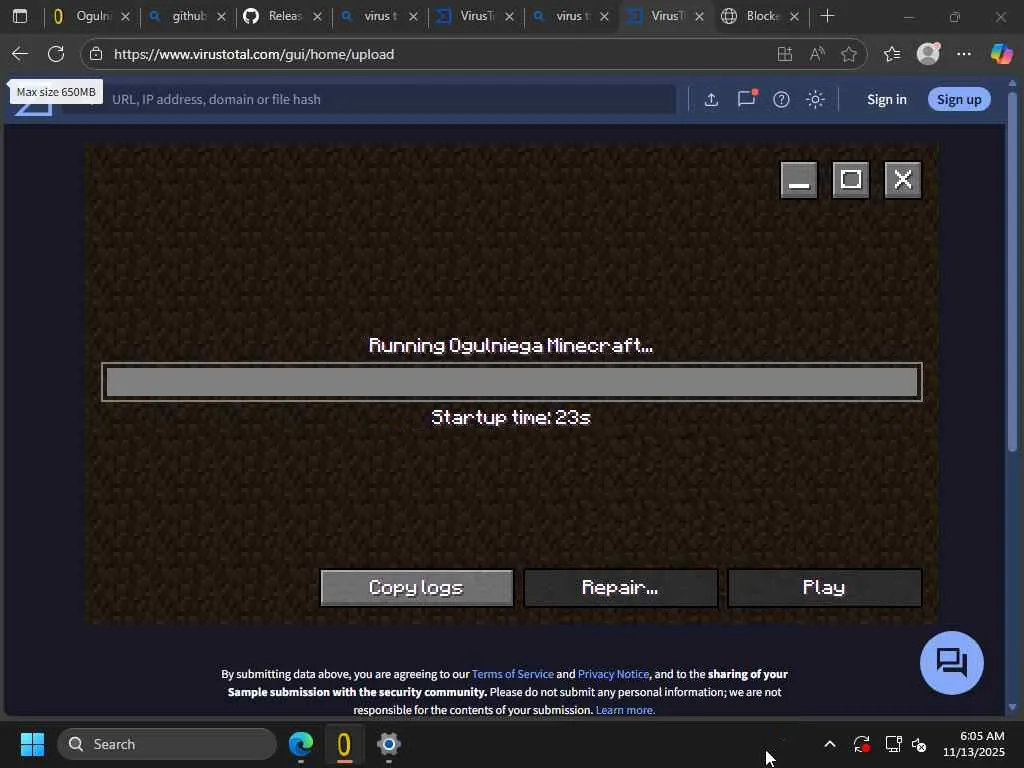The image size is (1024, 768).
Task: View site information lock icon
Action: pyautogui.click(x=96, y=54)
